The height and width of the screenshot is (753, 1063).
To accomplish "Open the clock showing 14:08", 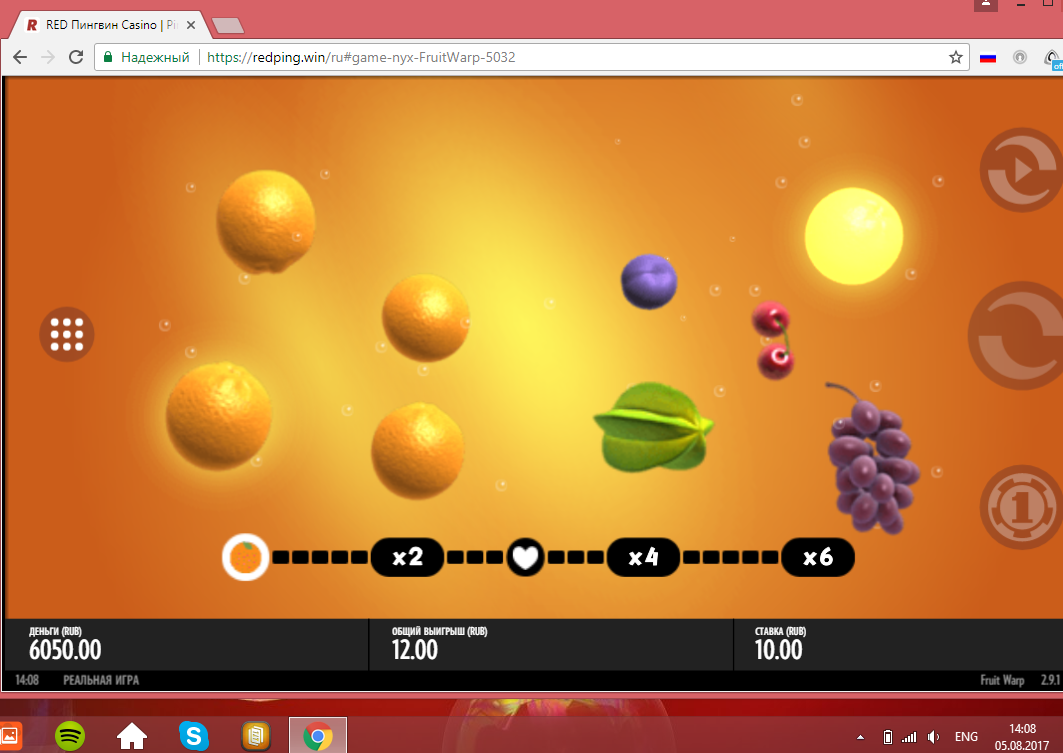I will (x=1022, y=737).
